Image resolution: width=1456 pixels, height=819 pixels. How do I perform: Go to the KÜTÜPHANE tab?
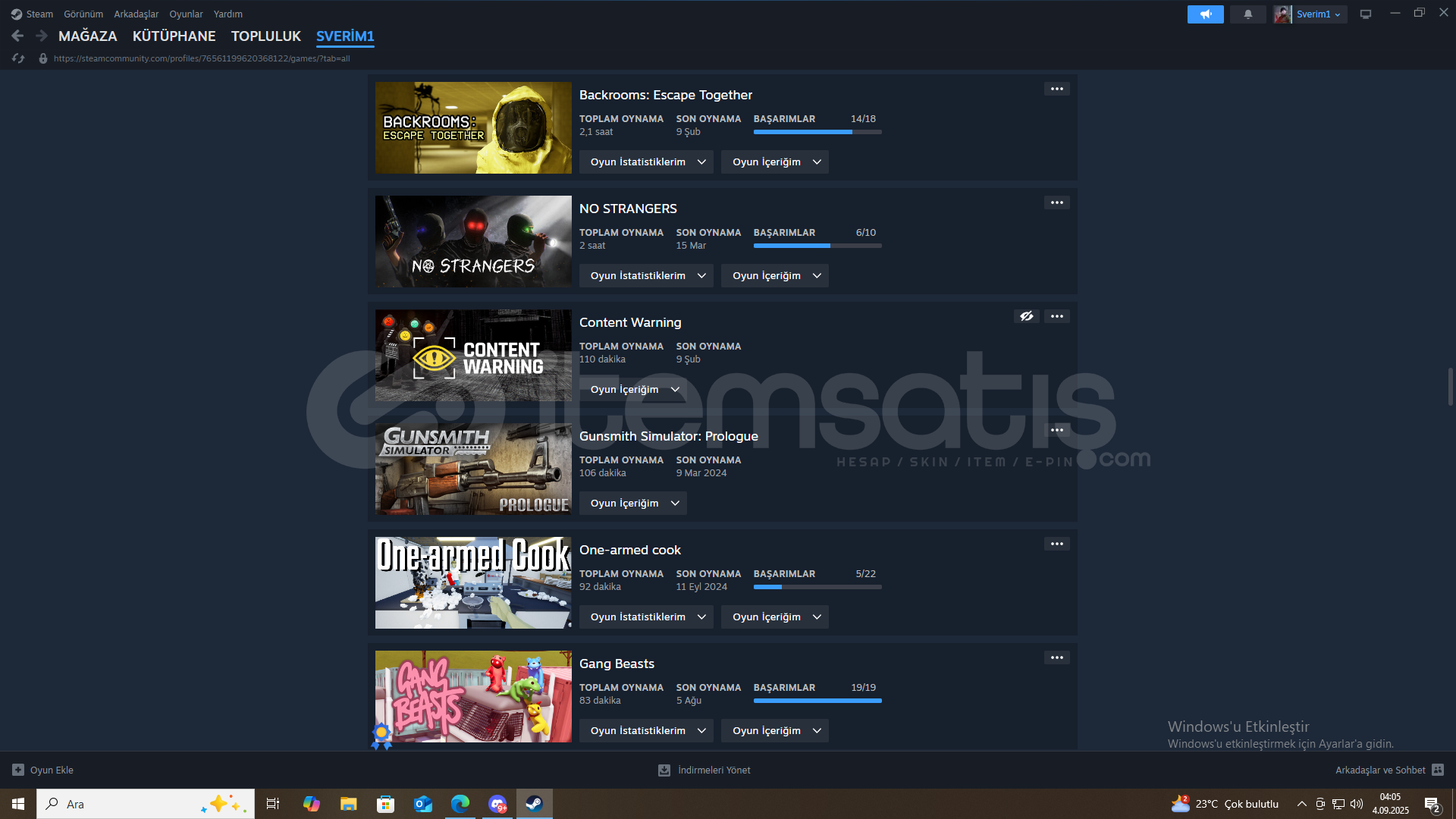174,36
